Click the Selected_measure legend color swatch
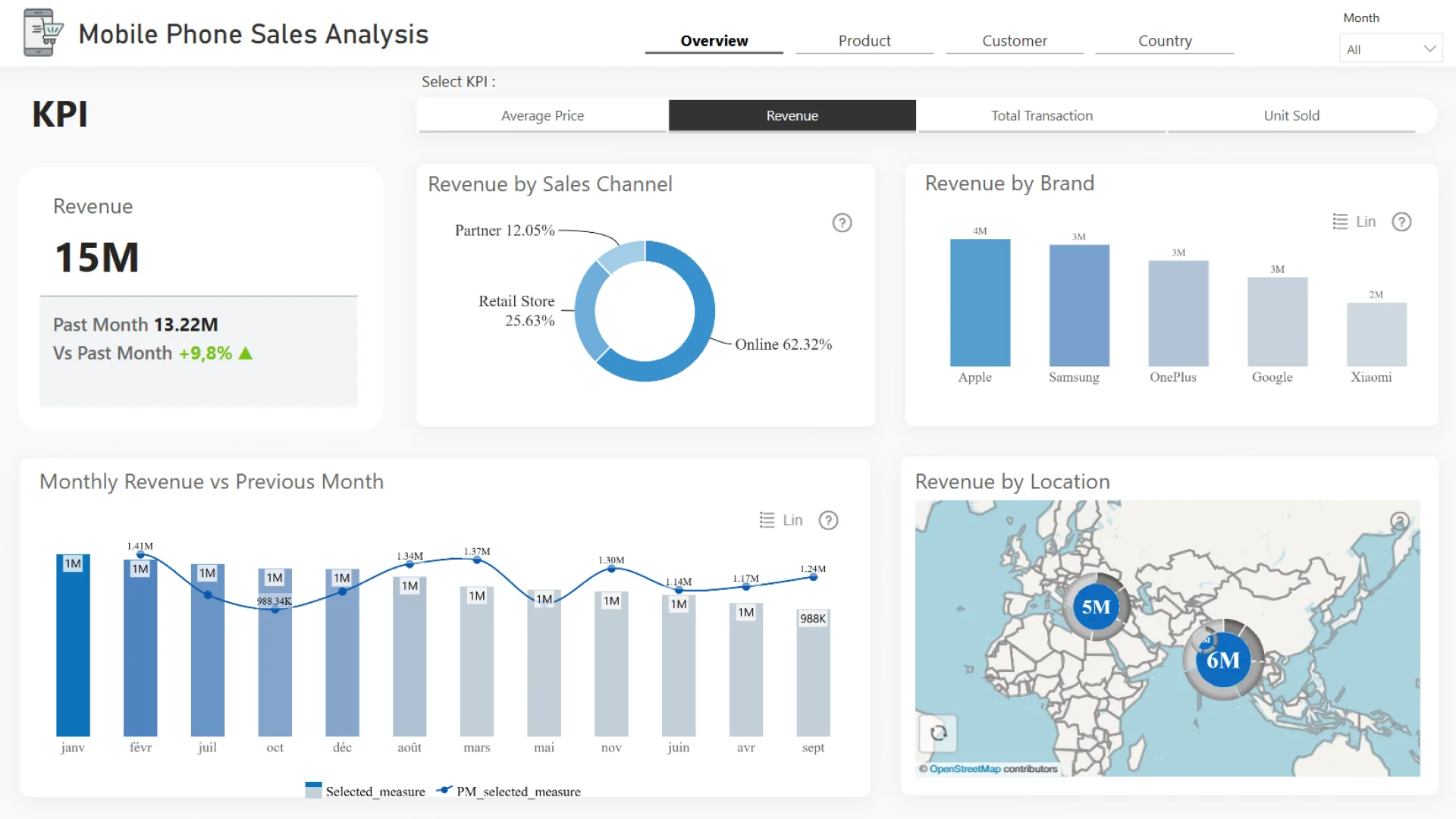Image resolution: width=1456 pixels, height=819 pixels. (x=313, y=790)
